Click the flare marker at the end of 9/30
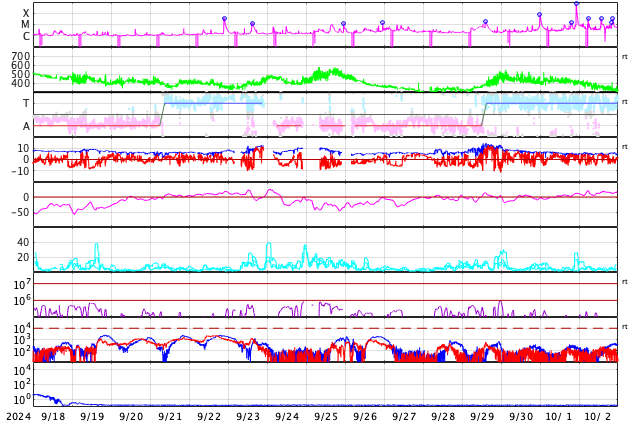This screenshot has height=424, width=634. coord(539,15)
